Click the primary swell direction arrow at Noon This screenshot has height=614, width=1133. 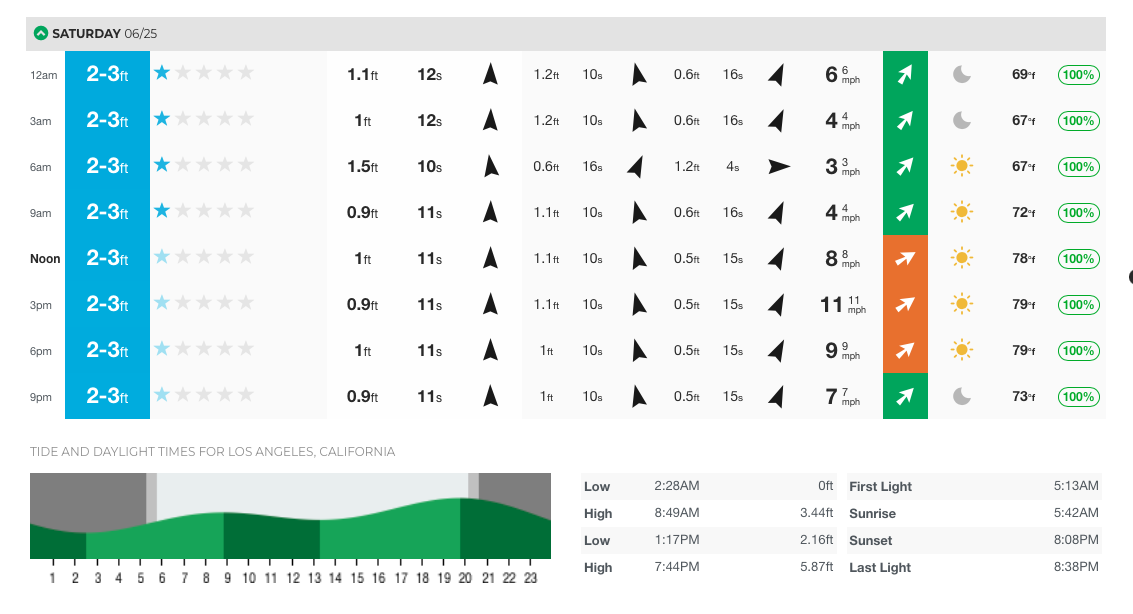click(489, 258)
